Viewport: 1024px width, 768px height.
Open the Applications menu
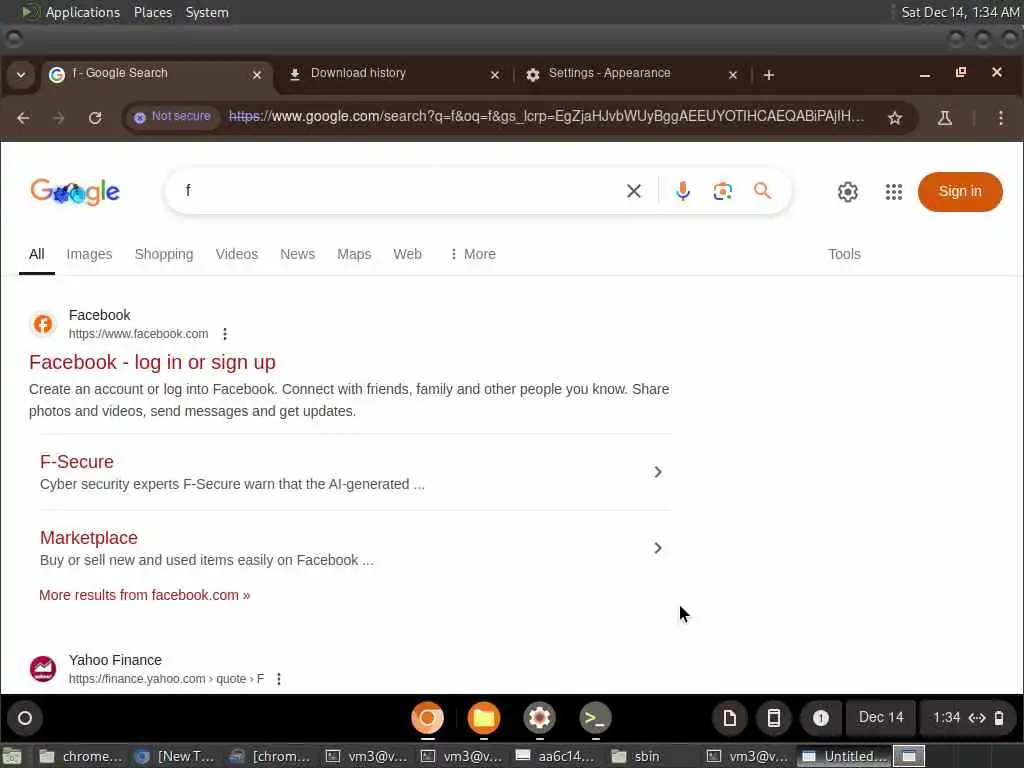point(72,12)
